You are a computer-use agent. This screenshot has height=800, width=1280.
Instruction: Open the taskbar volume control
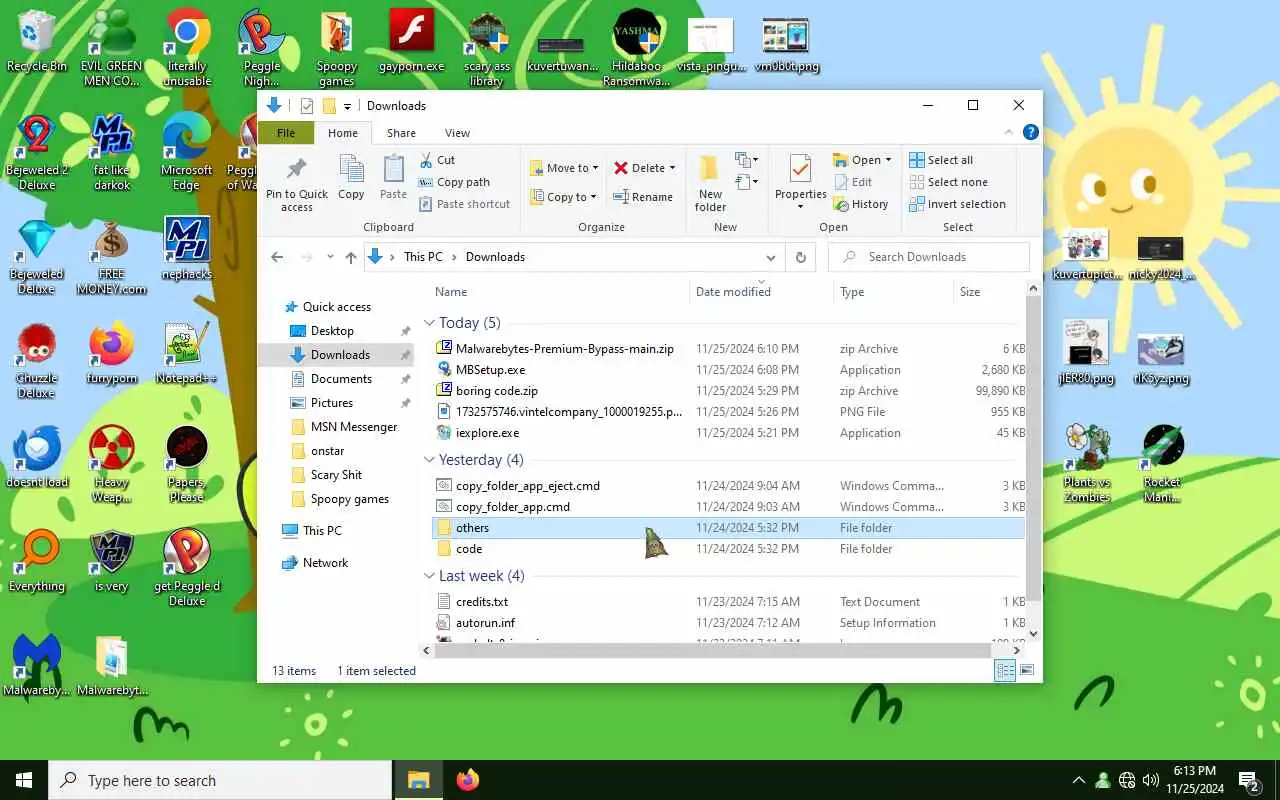pos(1151,780)
